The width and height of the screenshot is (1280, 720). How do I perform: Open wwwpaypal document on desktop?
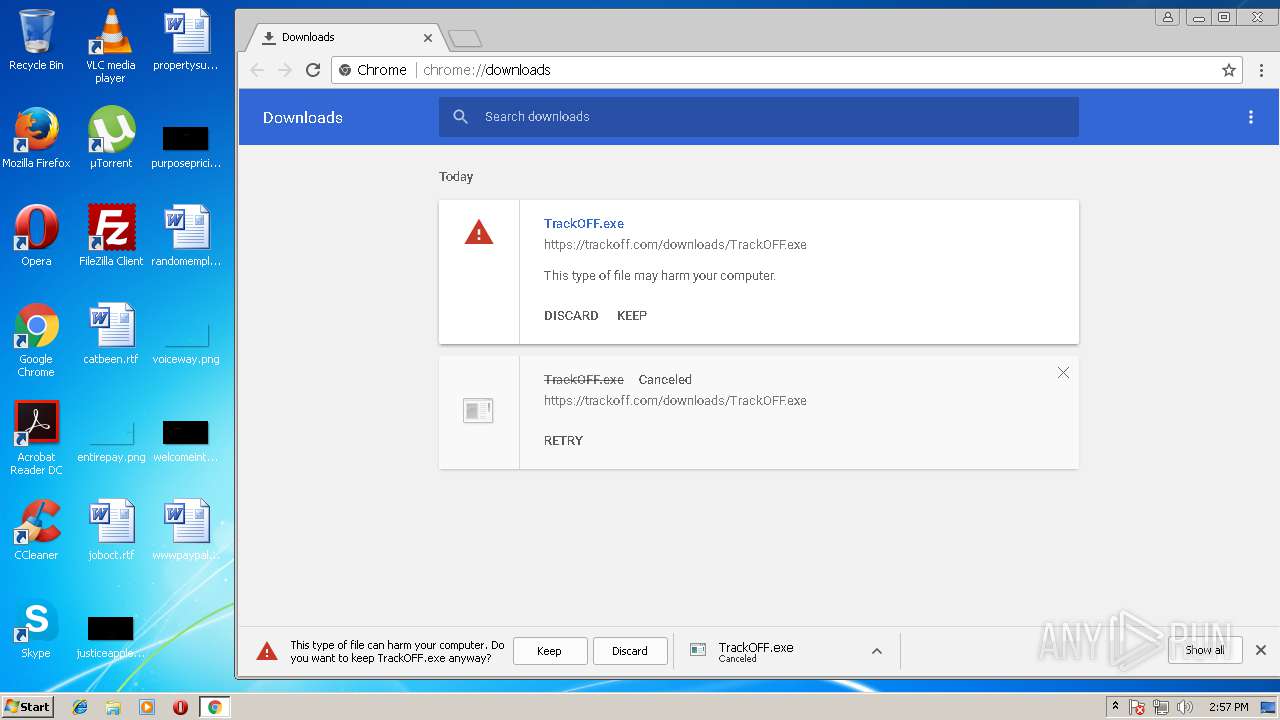186,530
